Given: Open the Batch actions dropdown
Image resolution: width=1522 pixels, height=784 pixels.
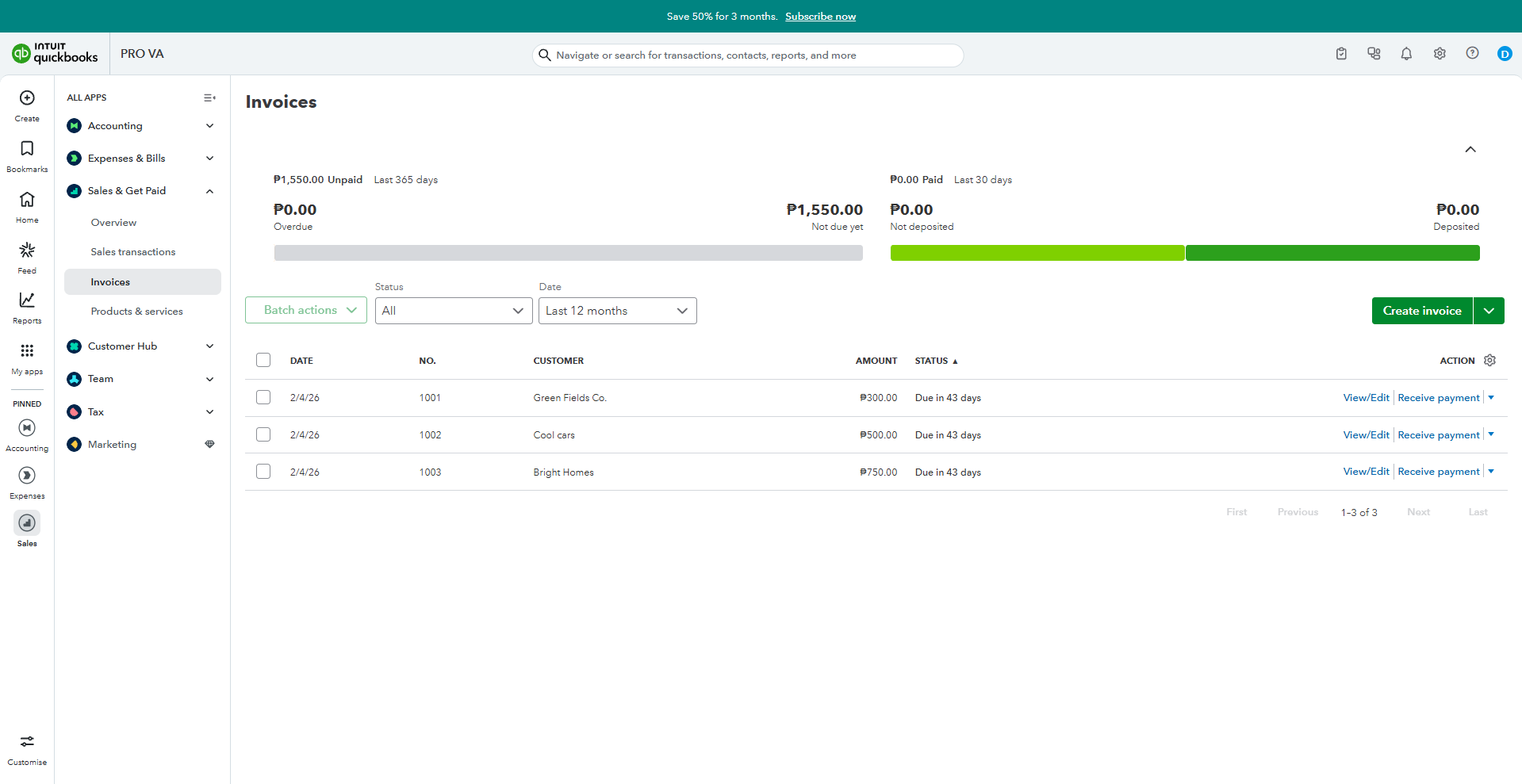Looking at the screenshot, I should click(306, 310).
